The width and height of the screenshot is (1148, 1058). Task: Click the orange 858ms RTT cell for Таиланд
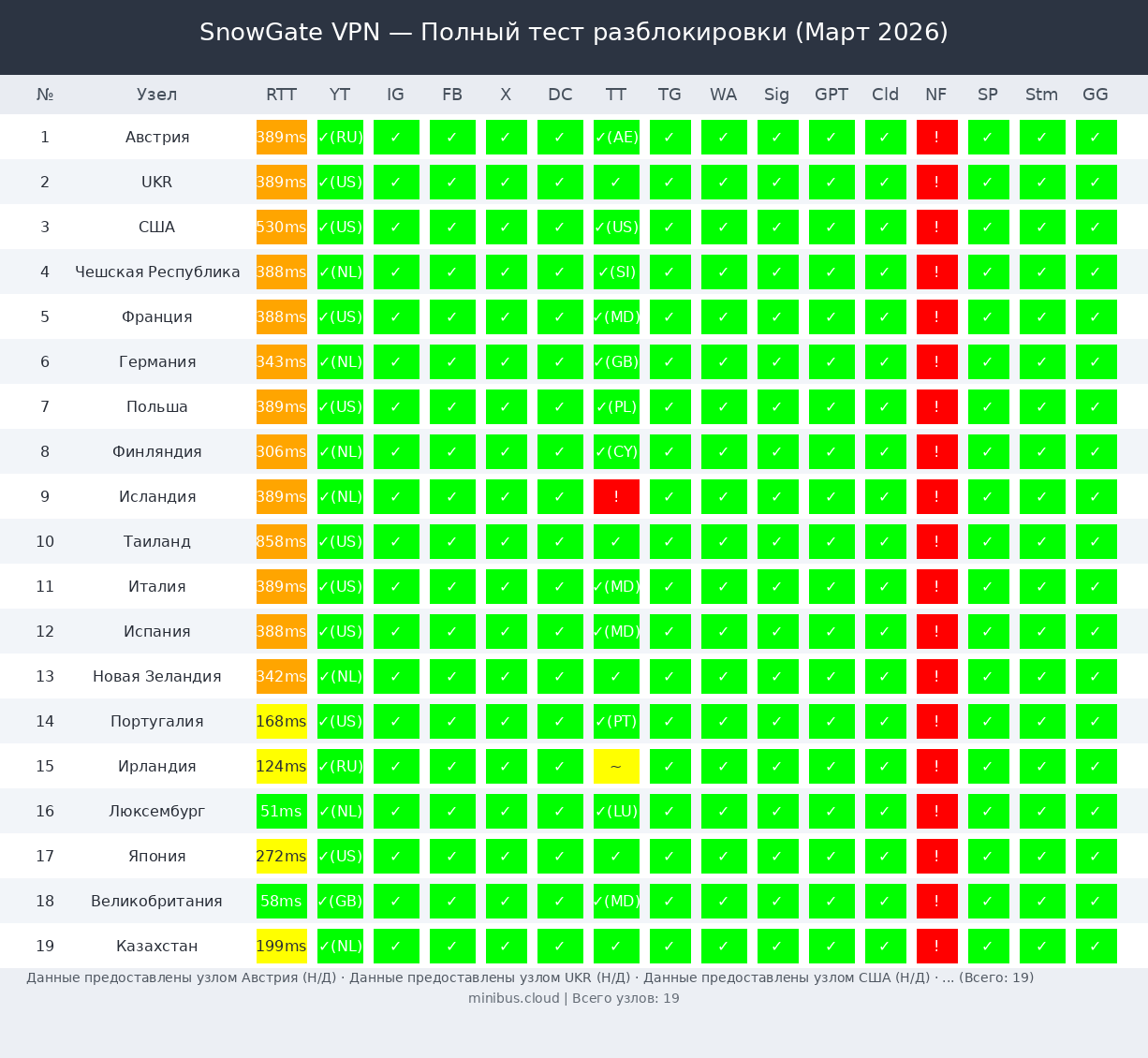pos(281,542)
